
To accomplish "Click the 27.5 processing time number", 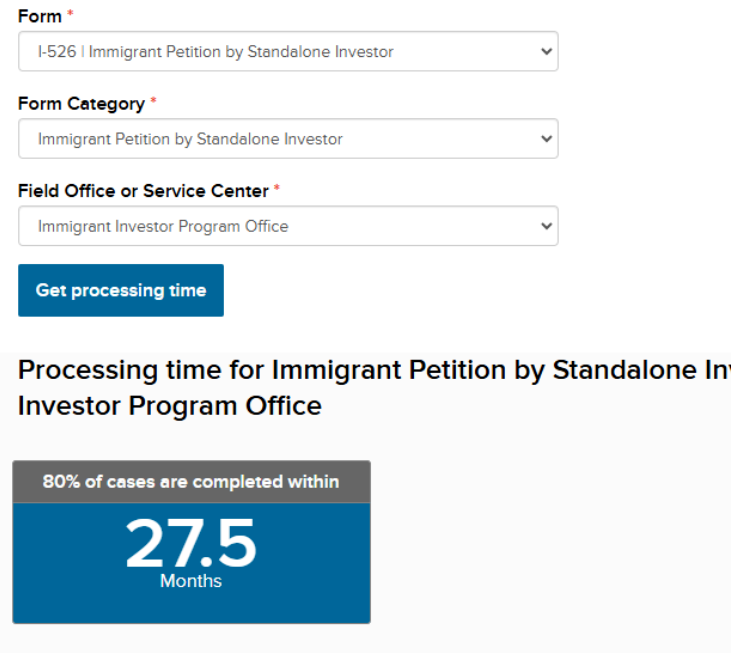I will tap(191, 543).
